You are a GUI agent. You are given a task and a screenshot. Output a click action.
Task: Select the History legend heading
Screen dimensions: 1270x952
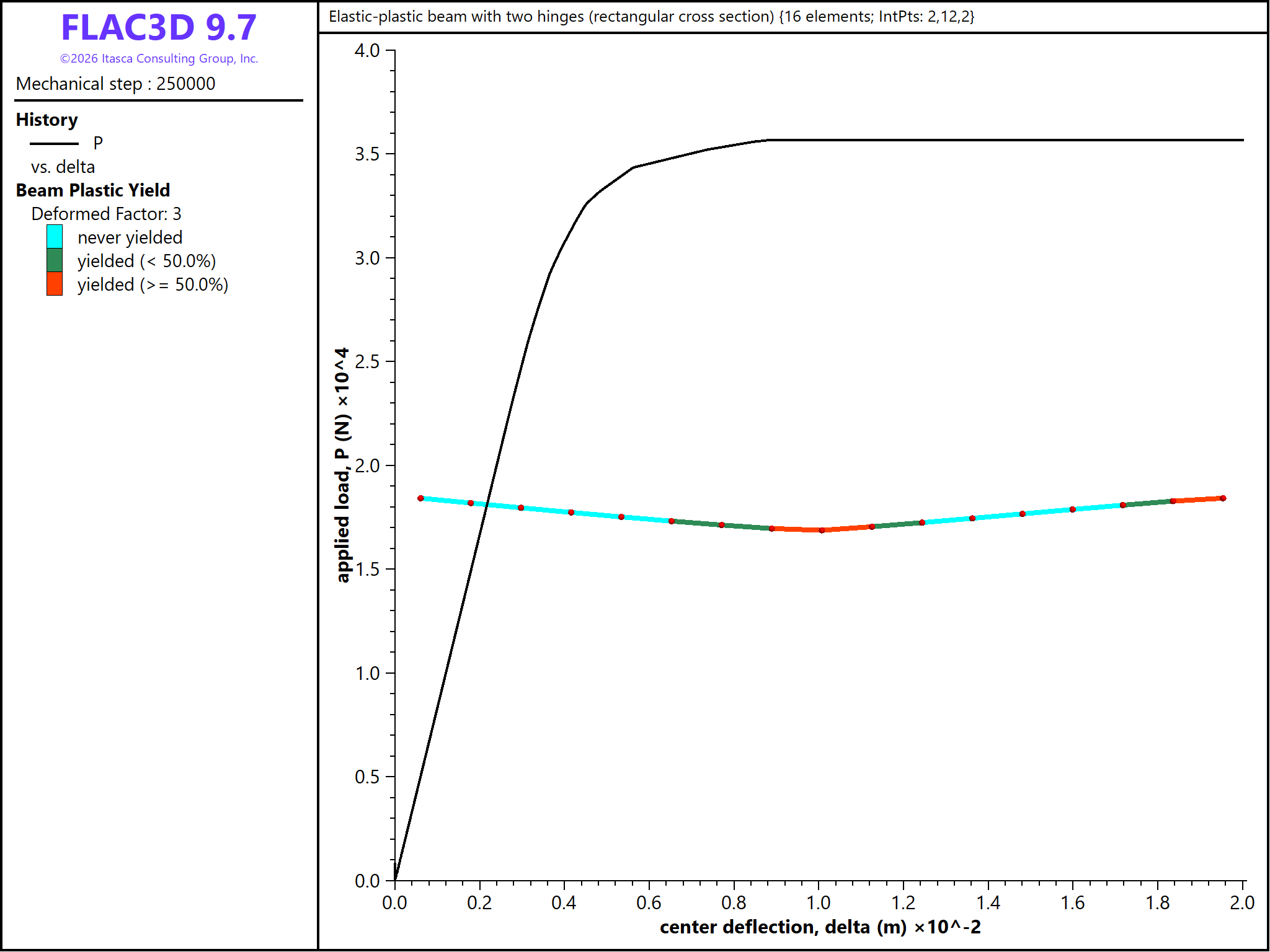47,120
